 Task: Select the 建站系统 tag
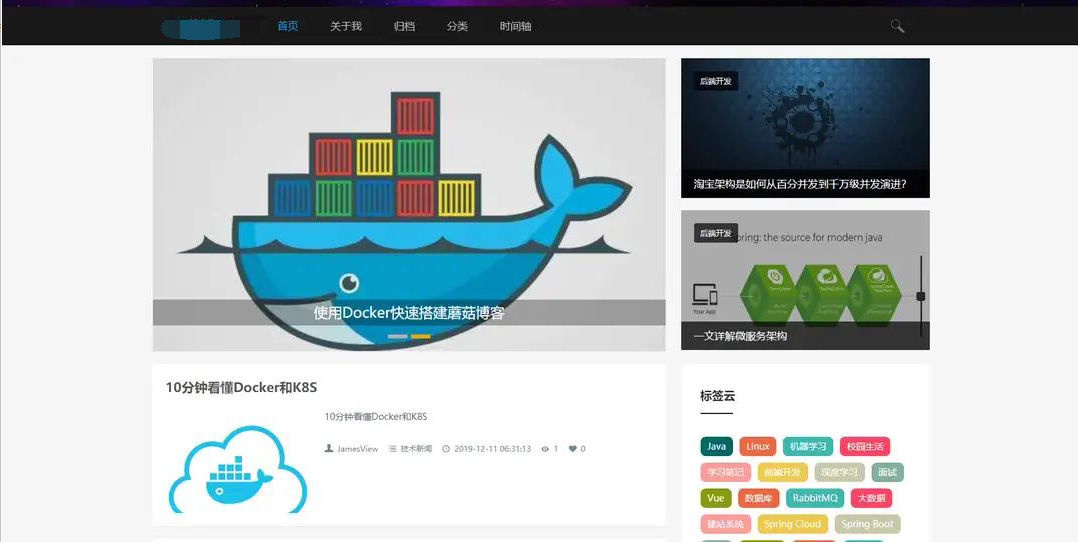pyautogui.click(x=725, y=524)
